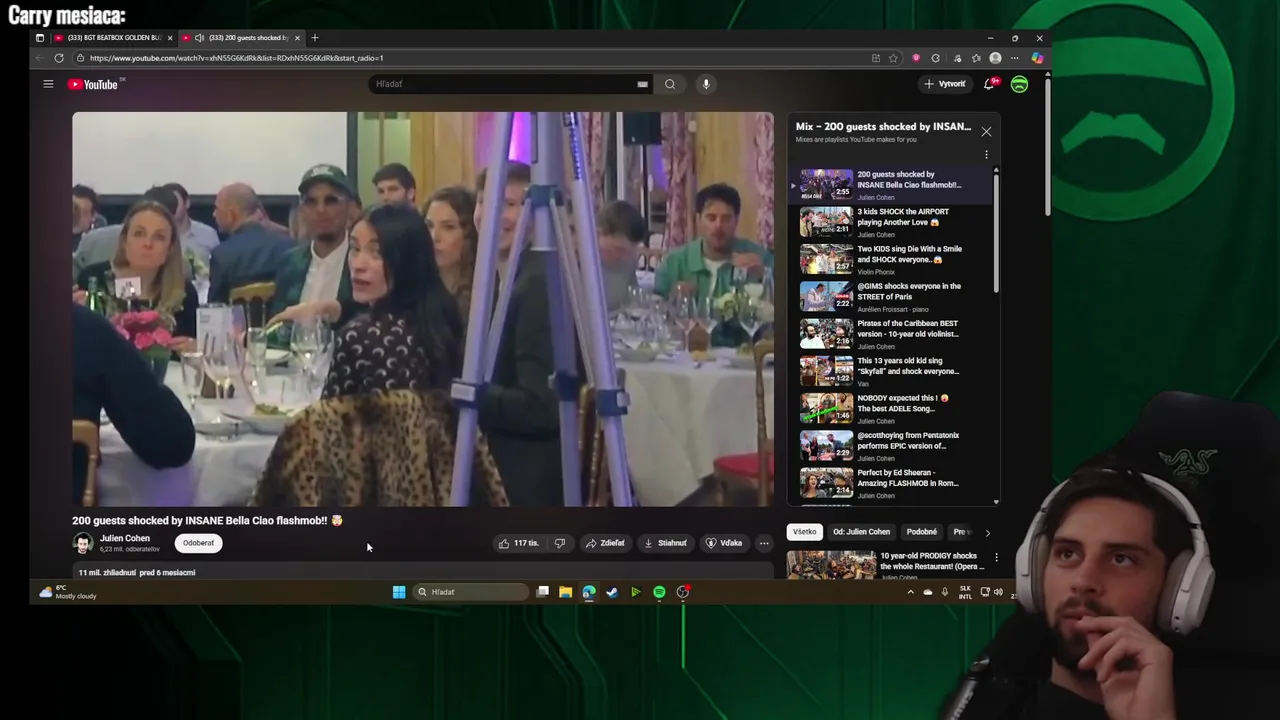Open Julien Cohen channel name link
1280x720 pixels.
click(x=125, y=538)
